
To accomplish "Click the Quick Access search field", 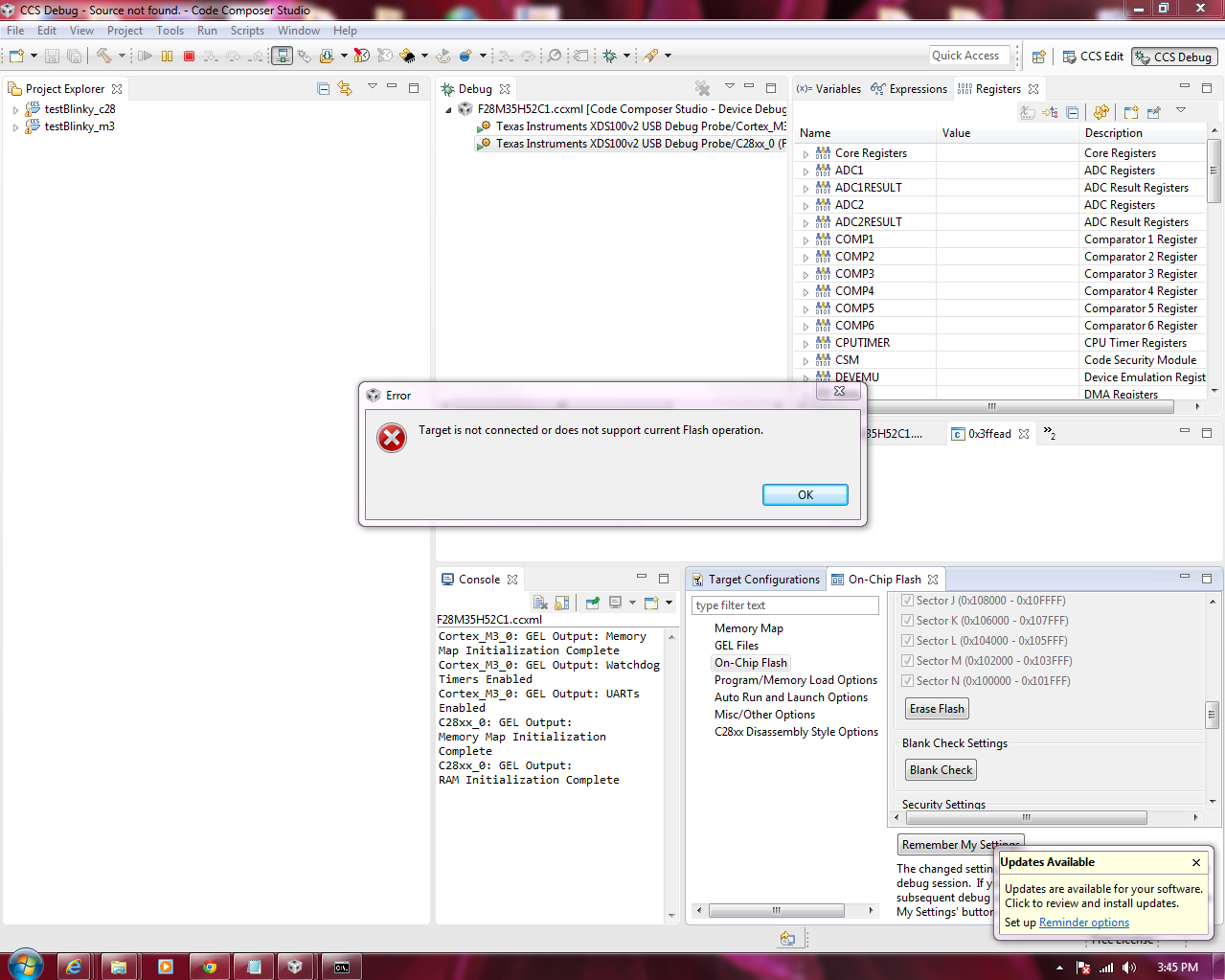I will 970,56.
